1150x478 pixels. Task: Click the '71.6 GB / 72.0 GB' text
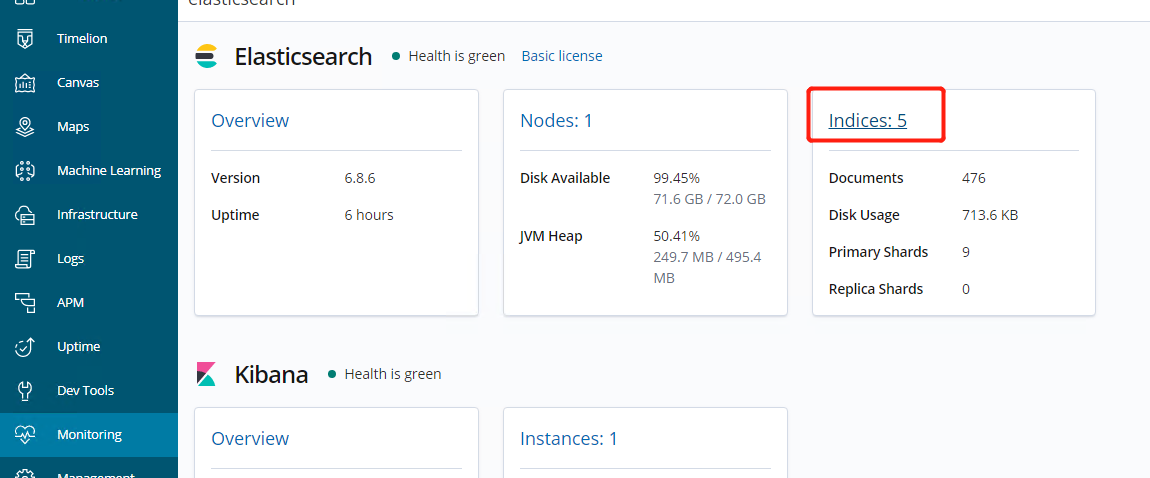[709, 199]
